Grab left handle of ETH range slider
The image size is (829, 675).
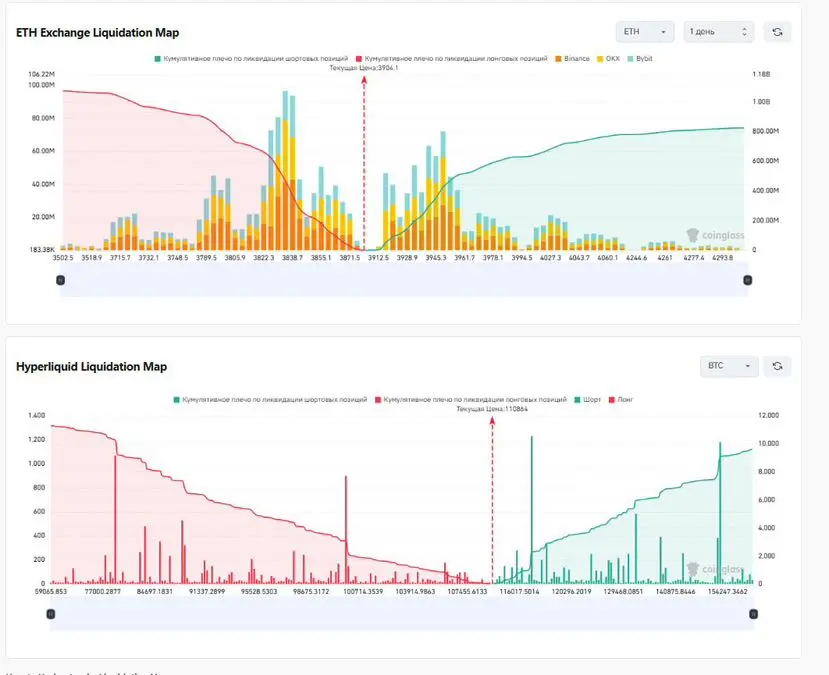pos(60,280)
